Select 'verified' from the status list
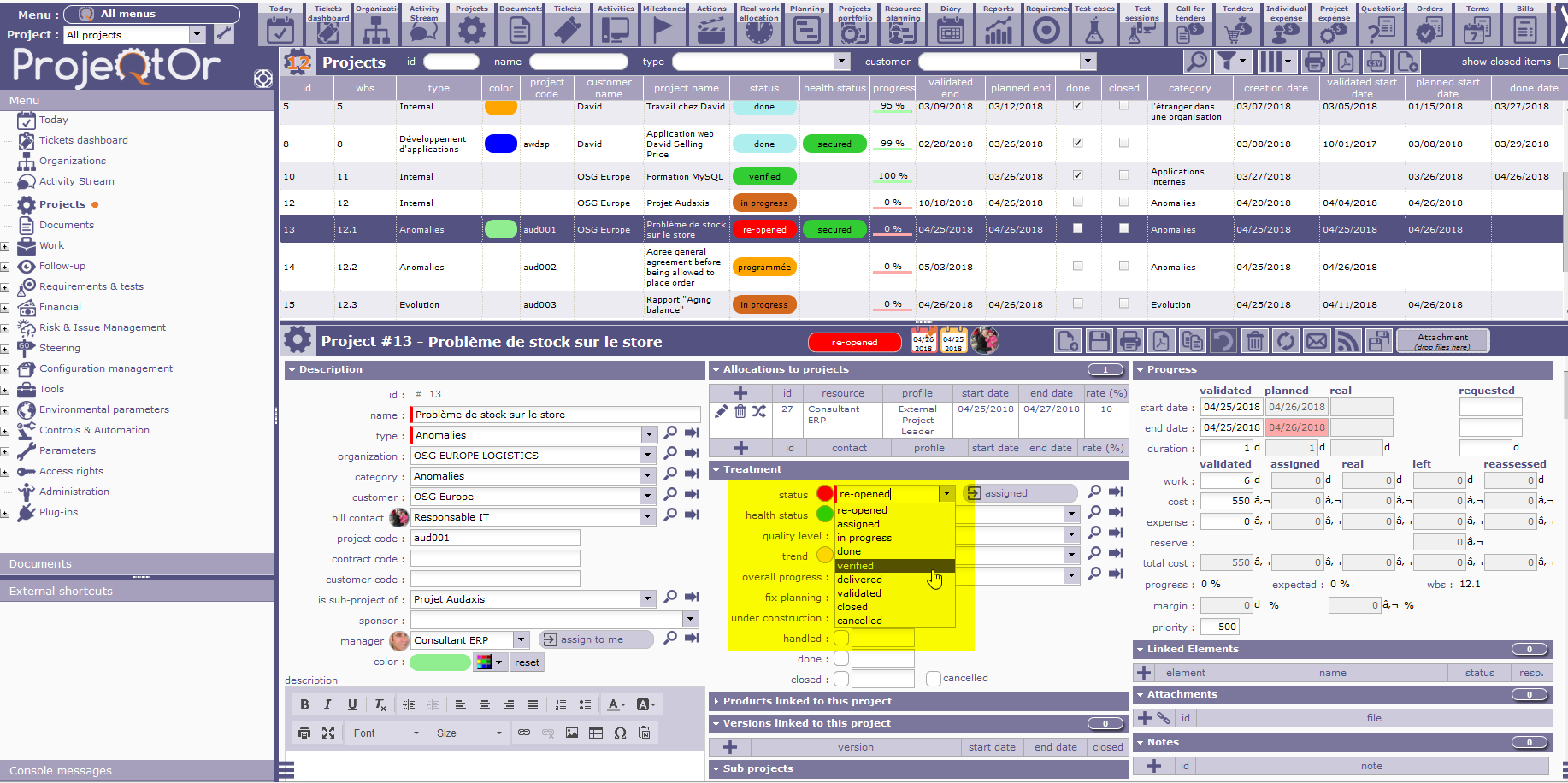This screenshot has height=783, width=1568. click(856, 566)
